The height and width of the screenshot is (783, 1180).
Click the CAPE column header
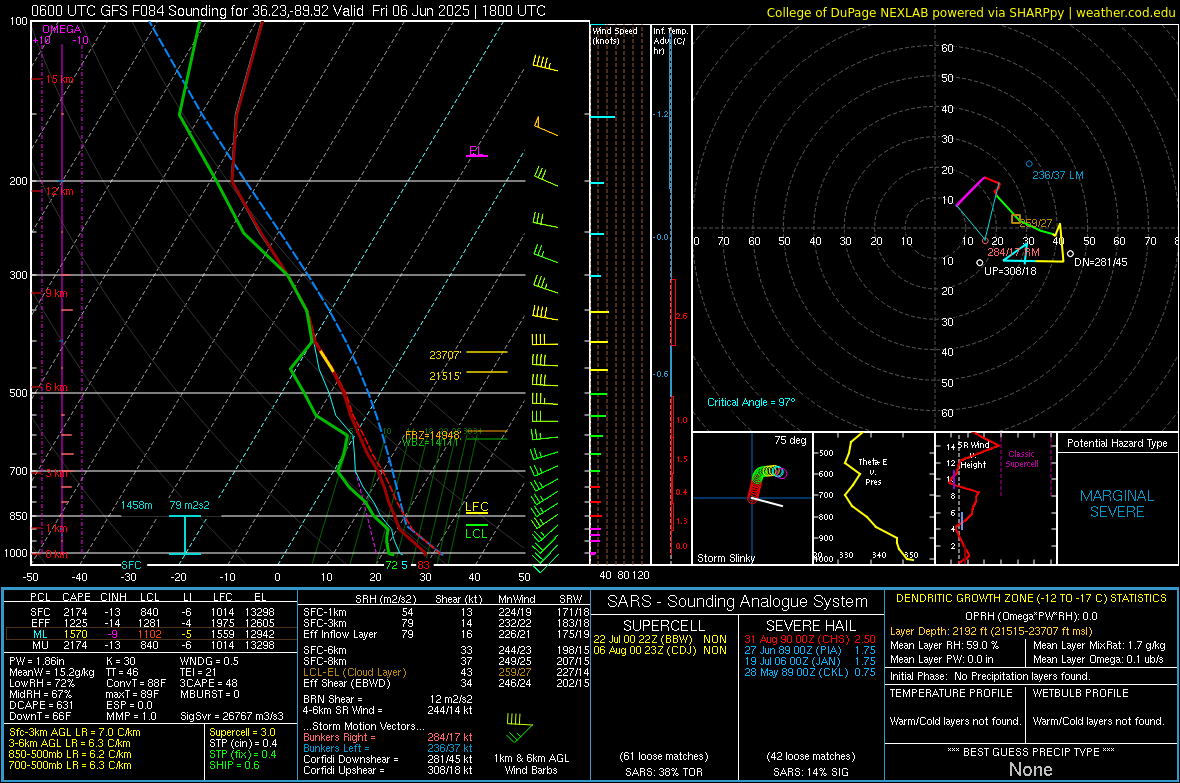pyautogui.click(x=76, y=597)
